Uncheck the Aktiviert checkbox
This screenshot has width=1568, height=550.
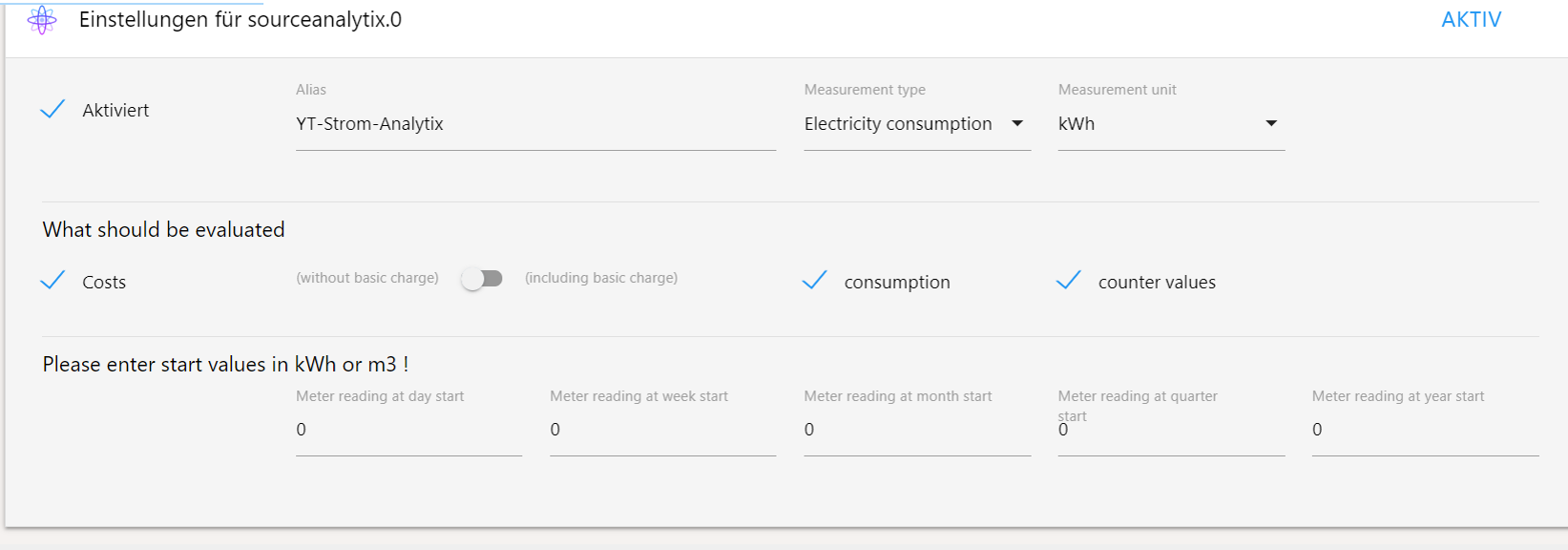[52, 109]
